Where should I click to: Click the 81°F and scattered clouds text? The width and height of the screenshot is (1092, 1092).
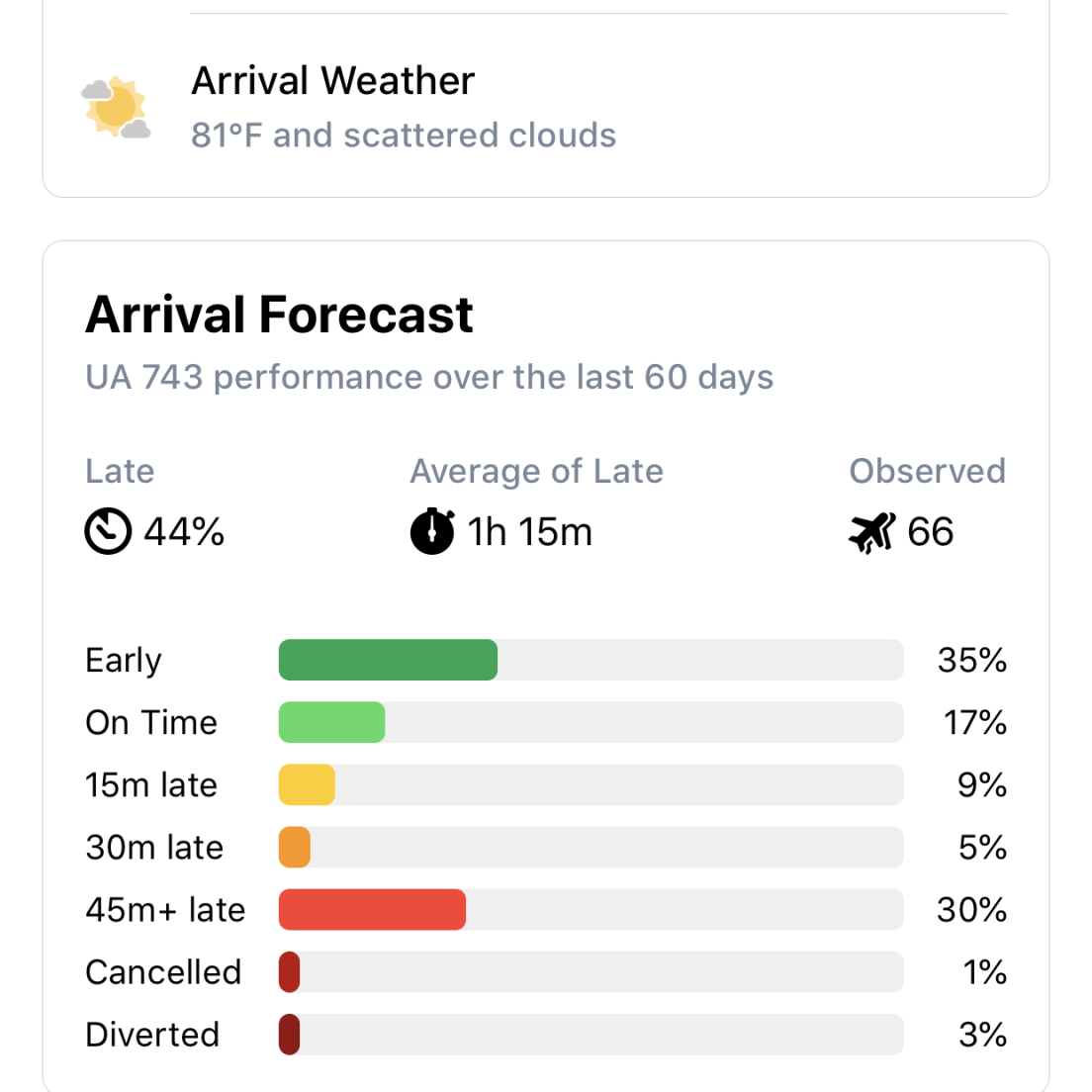click(404, 136)
